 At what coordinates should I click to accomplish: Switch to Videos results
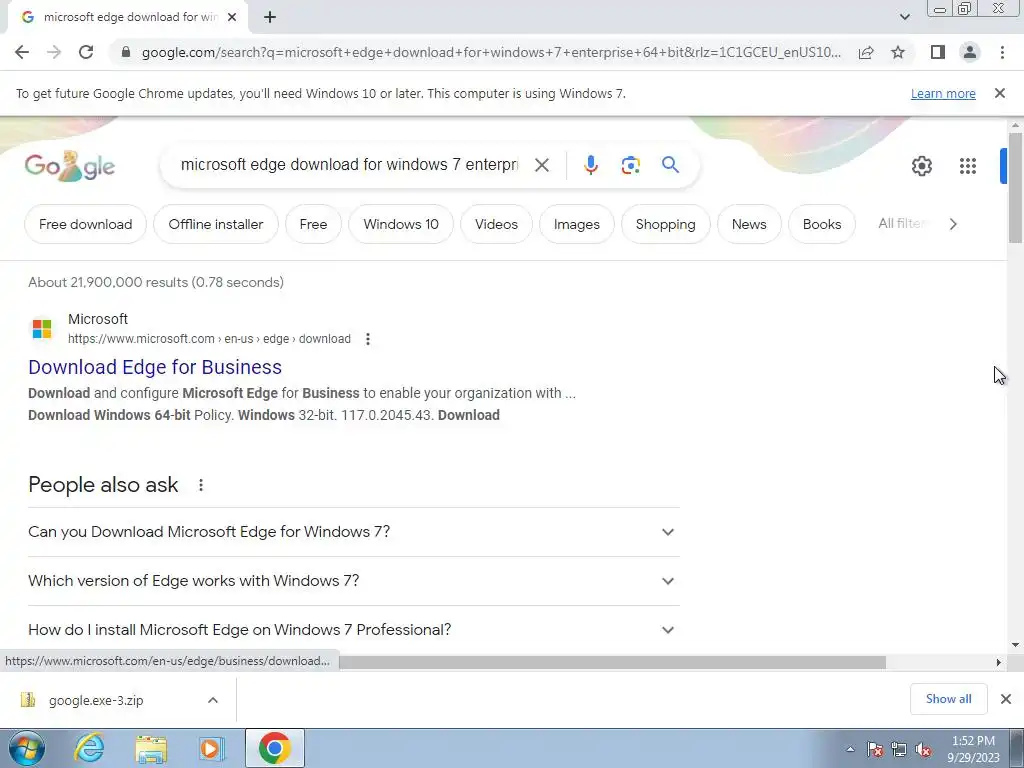(496, 224)
